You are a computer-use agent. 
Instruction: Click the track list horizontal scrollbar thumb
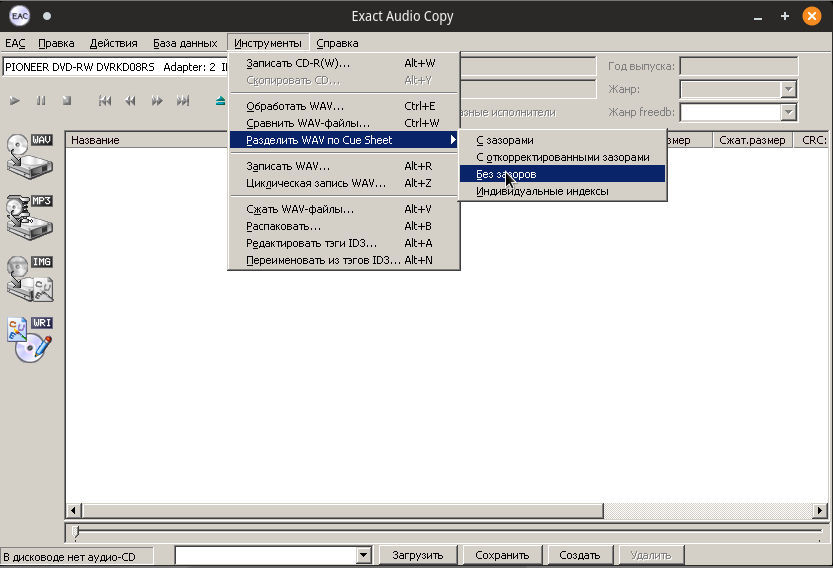(343, 511)
